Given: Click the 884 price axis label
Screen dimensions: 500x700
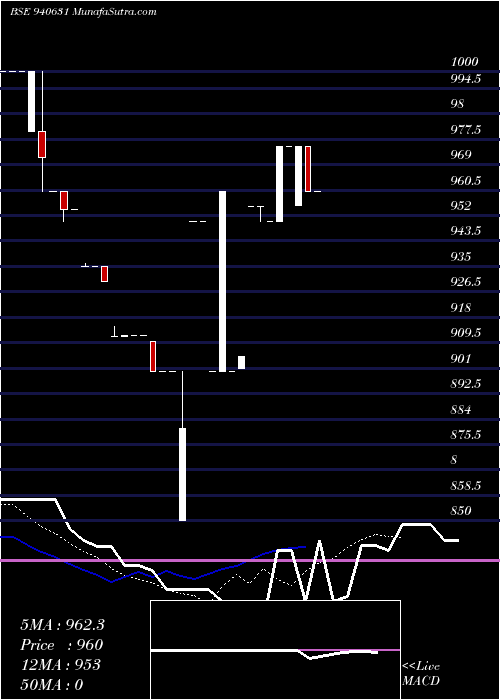Looking at the screenshot, I should click(x=461, y=409).
